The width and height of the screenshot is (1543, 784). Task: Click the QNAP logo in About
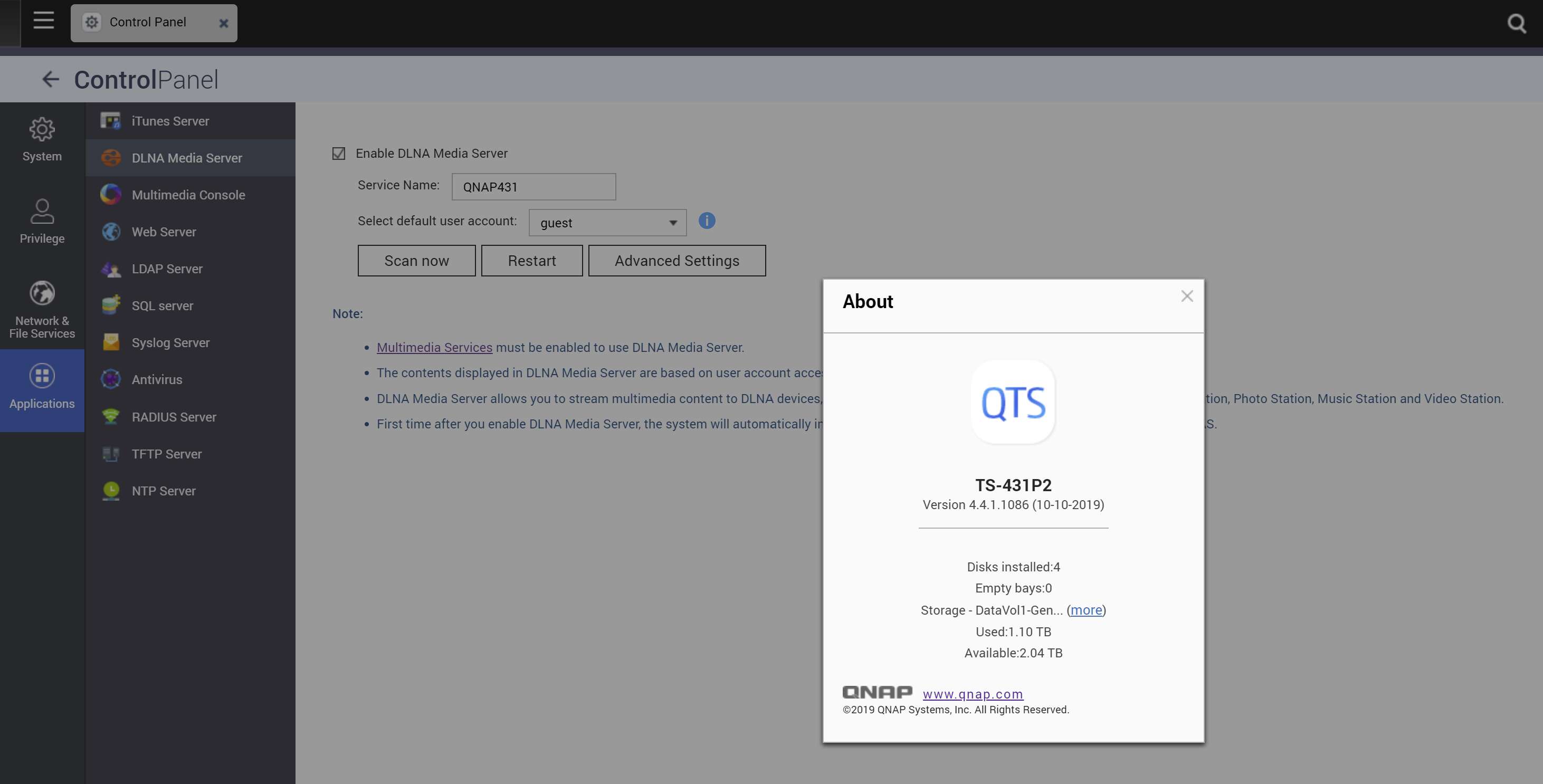coord(877,692)
